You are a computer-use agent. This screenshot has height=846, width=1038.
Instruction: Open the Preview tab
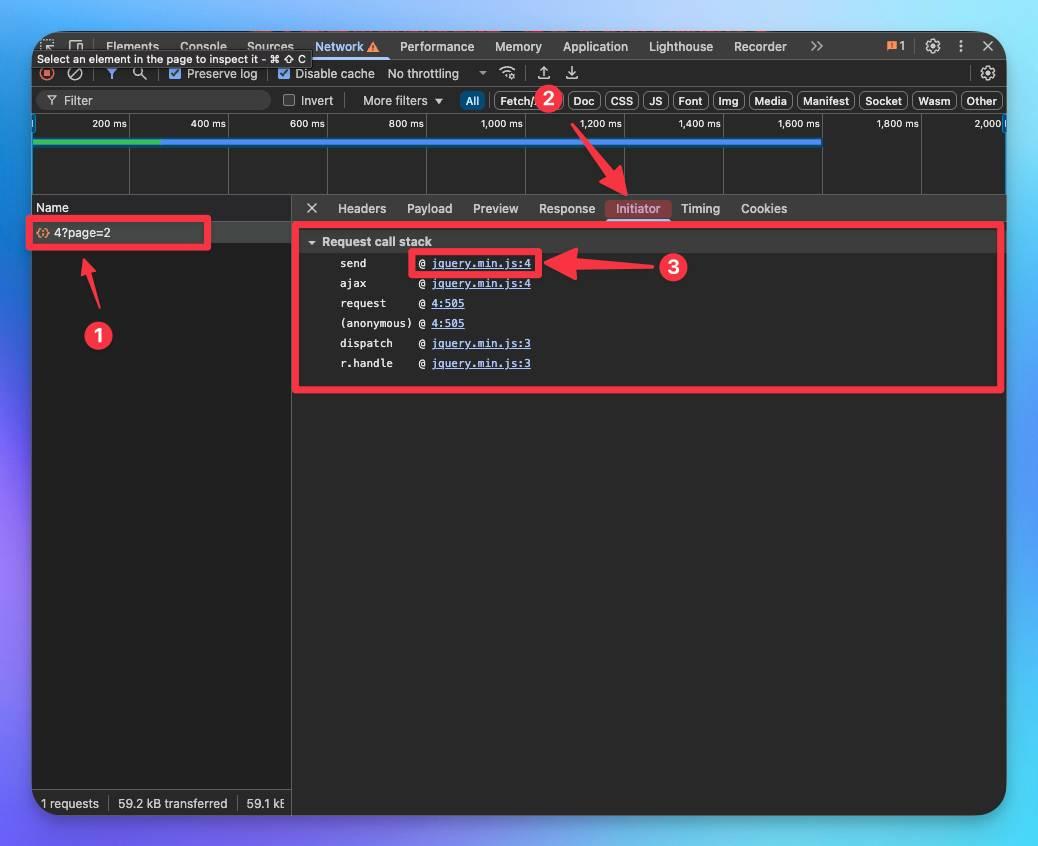click(x=495, y=209)
